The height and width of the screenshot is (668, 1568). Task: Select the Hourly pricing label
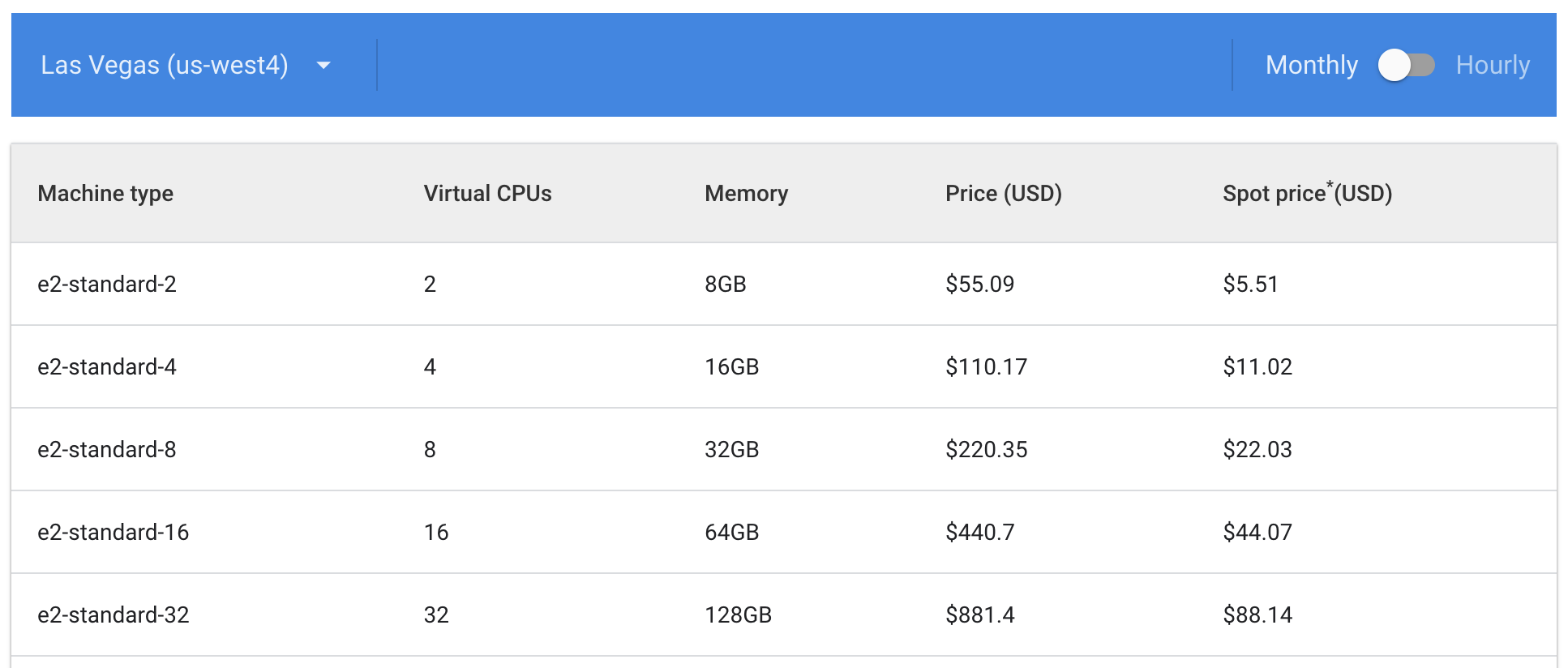[x=1493, y=65]
